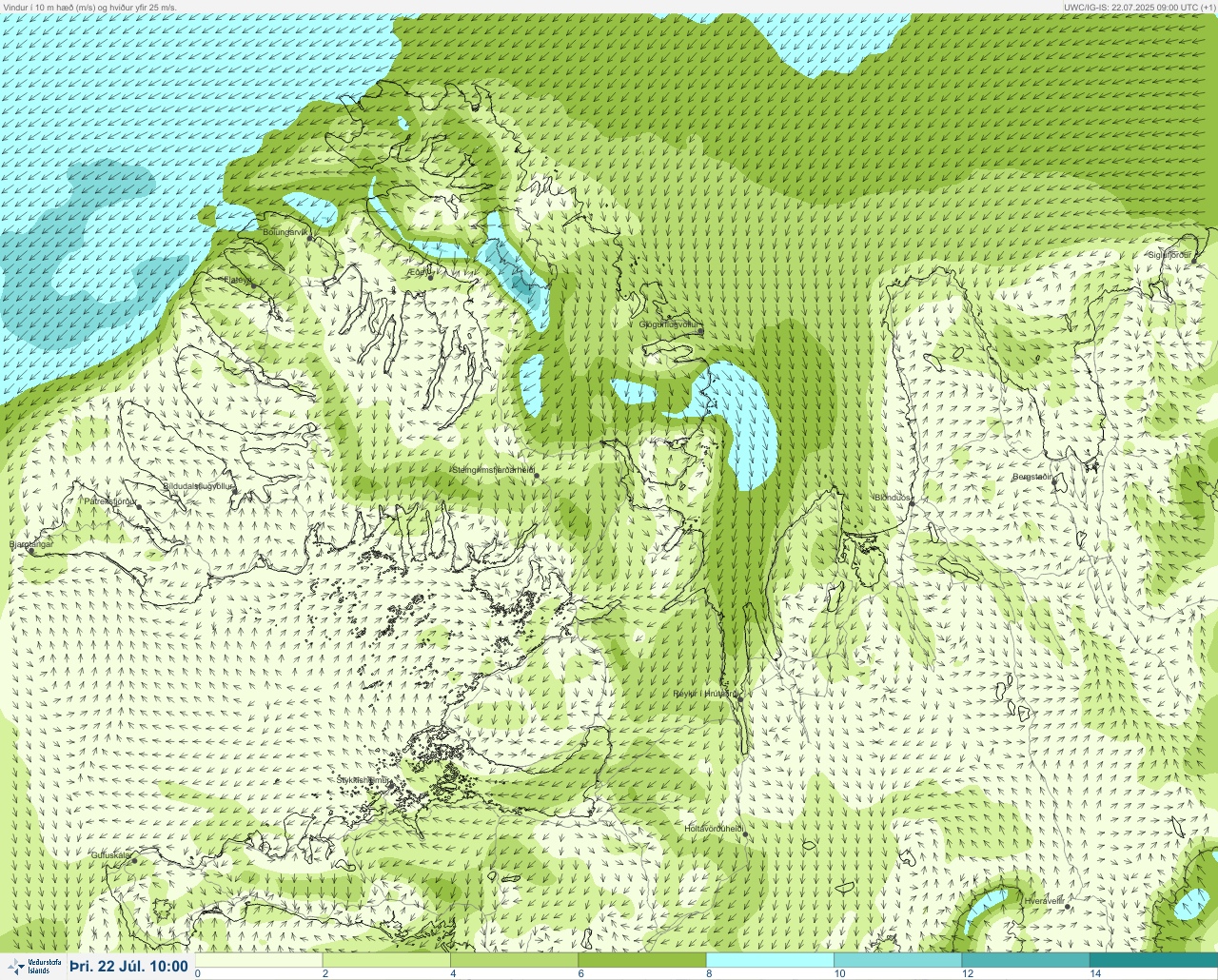Click the Stykkishólmur station label
1218x980 pixels.
(x=363, y=780)
